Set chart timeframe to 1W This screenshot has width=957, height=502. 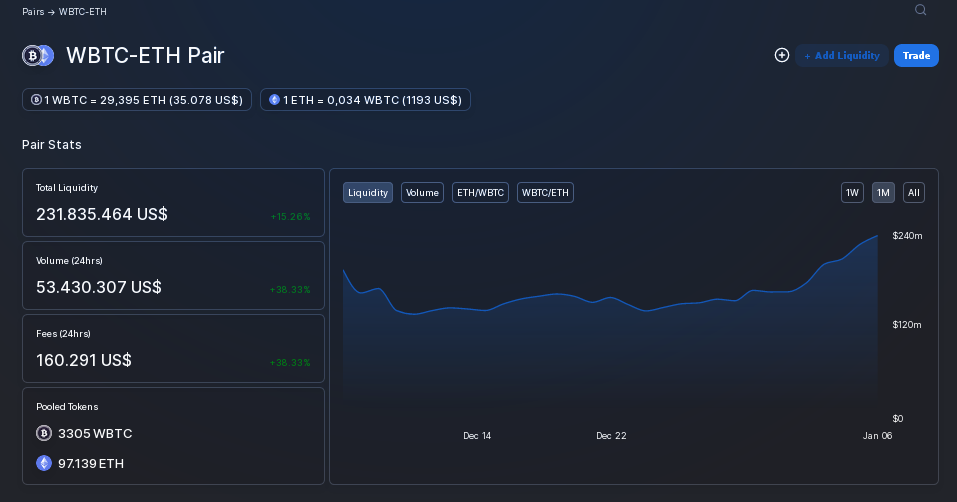tap(852, 193)
